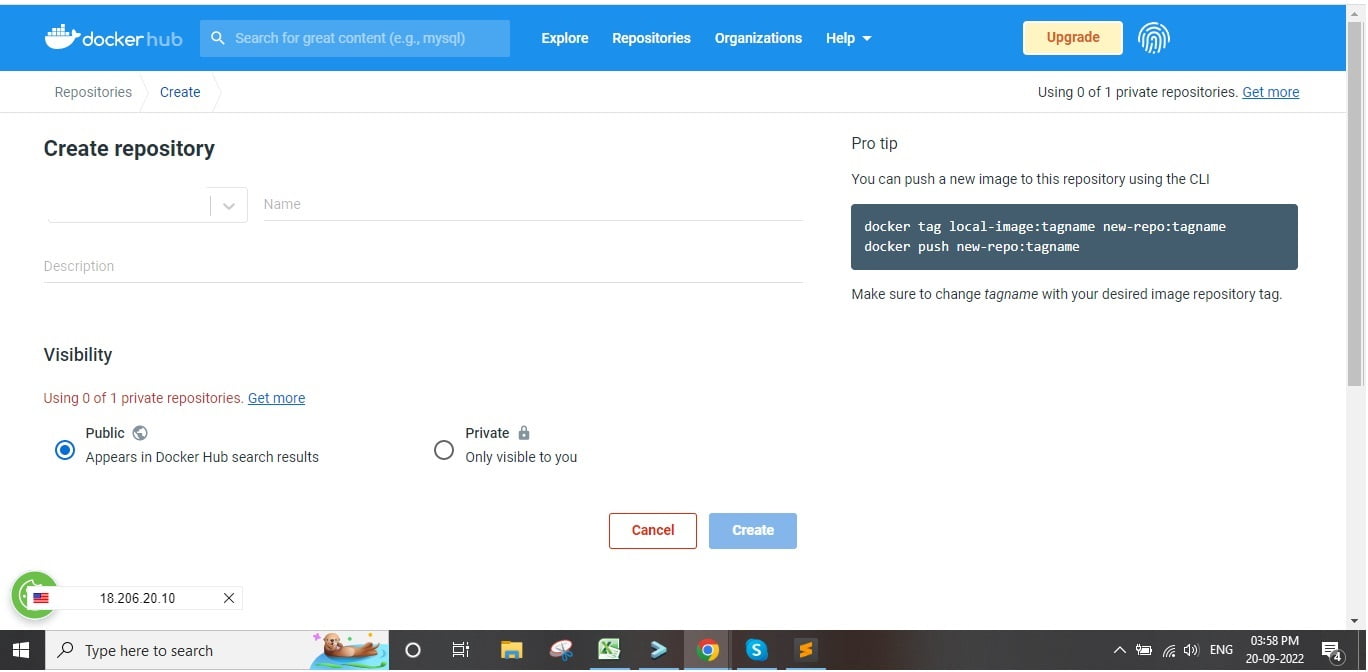Click the Repositories breadcrumb
Screen dimensions: 1368x672
tap(93, 92)
